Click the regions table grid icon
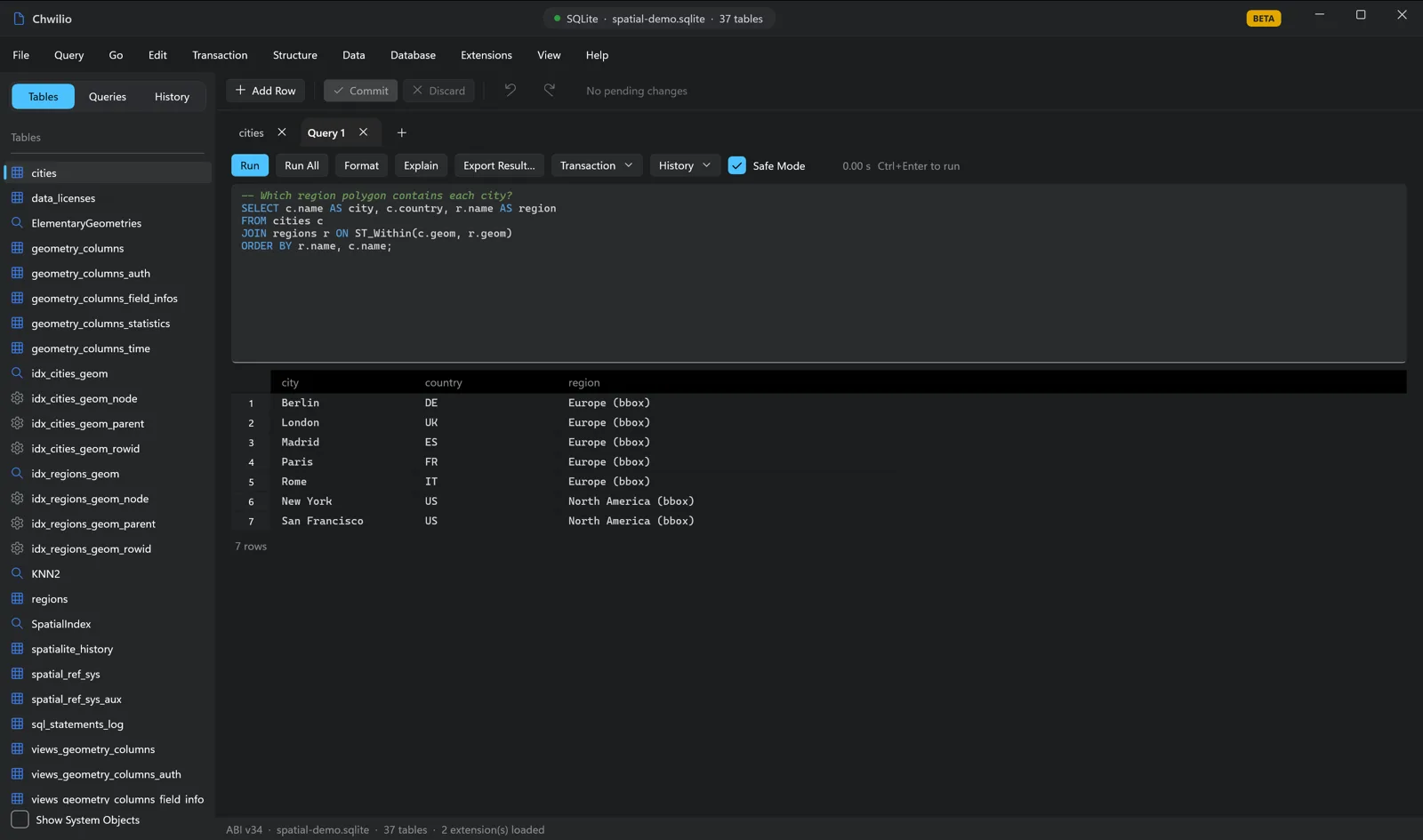 17,598
